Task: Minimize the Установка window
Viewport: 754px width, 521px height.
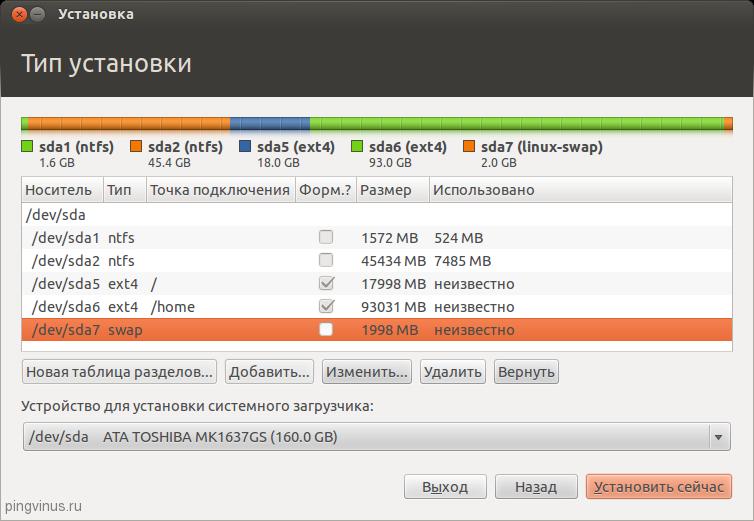Action: pyautogui.click(x=37, y=14)
